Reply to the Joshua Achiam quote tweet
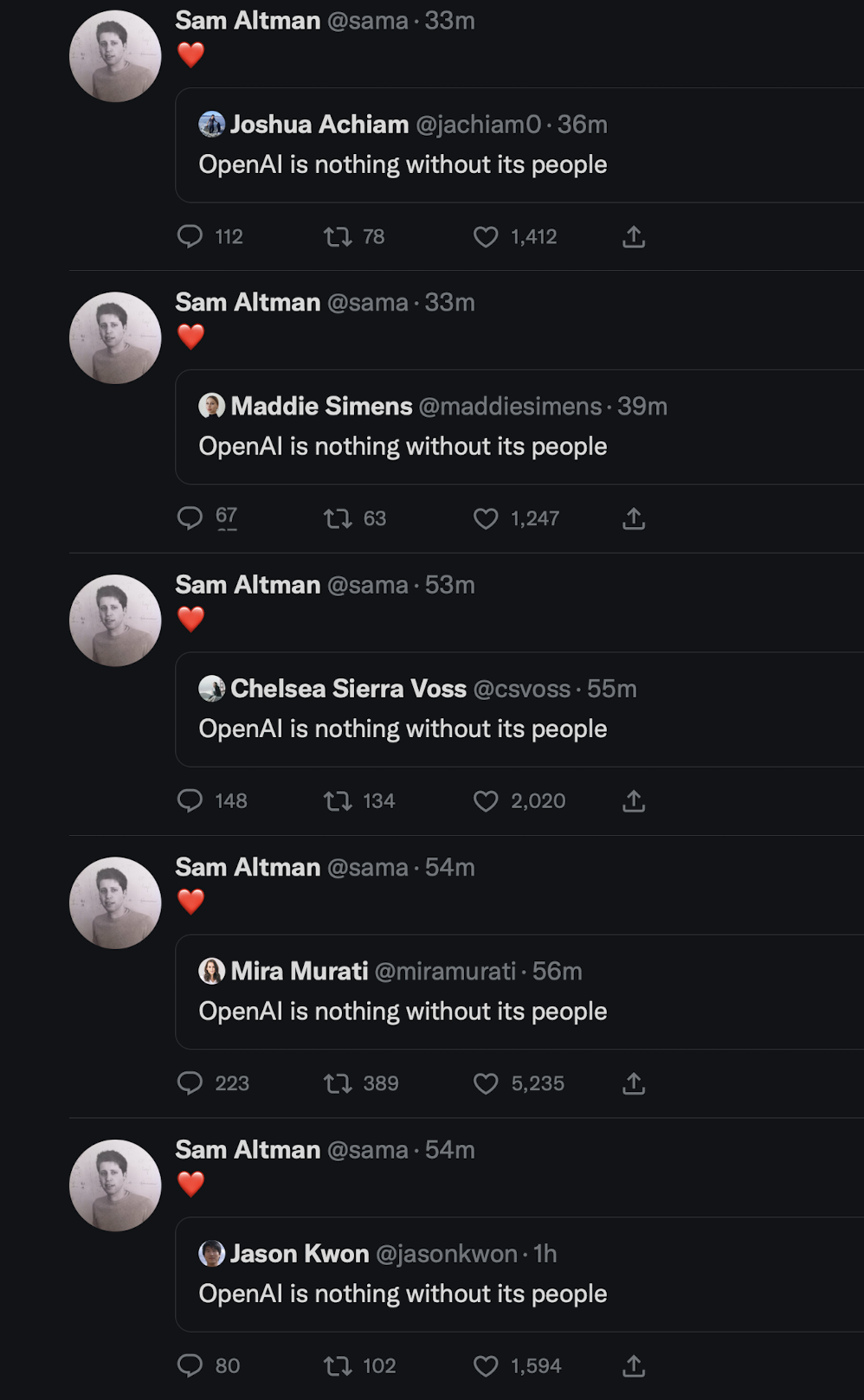The height and width of the screenshot is (1400, 864). click(x=190, y=236)
